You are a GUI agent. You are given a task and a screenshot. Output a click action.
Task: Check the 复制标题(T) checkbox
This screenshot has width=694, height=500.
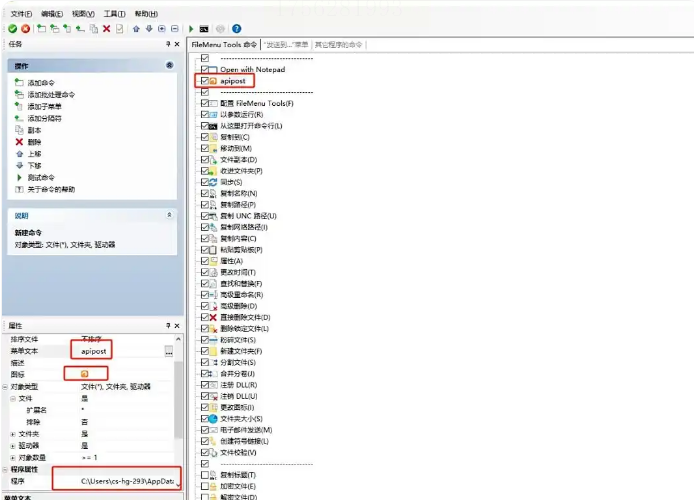click(x=204, y=475)
